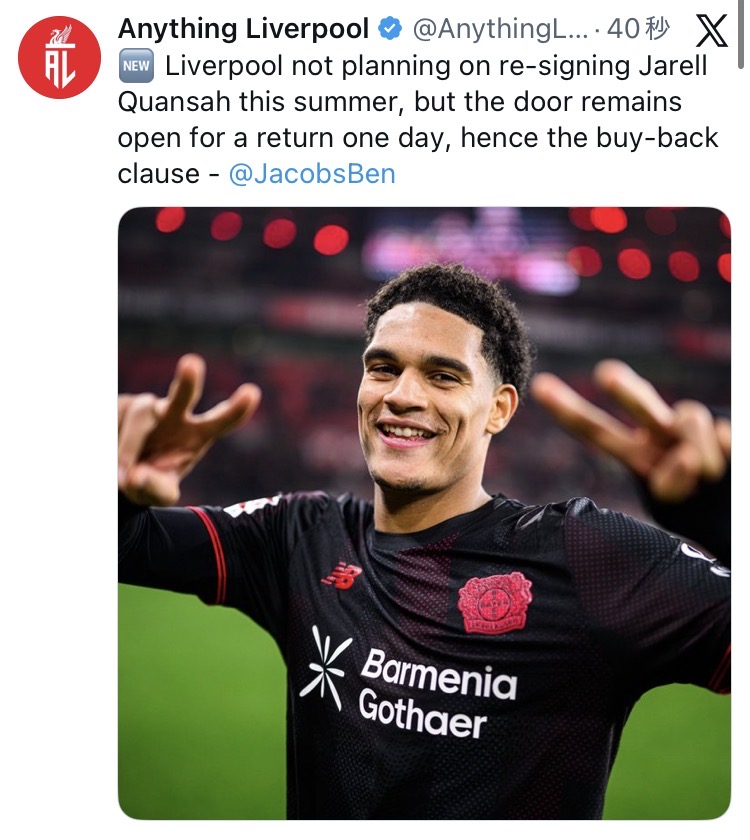Click the New Balance logo on shirt
The width and height of the screenshot is (750, 840).
342,577
